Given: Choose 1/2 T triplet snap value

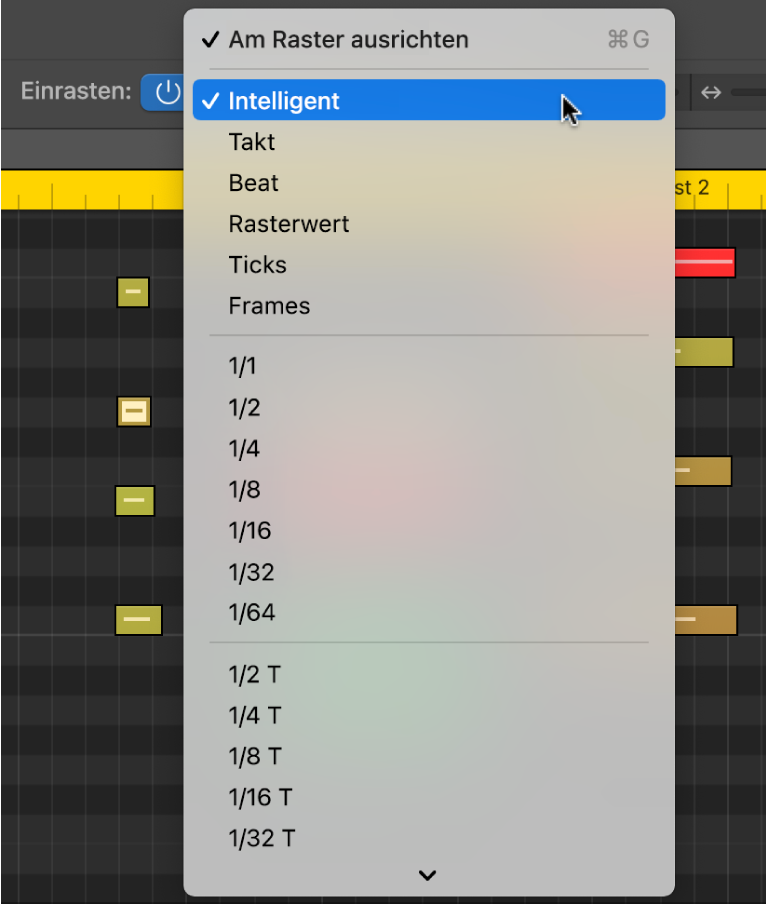Looking at the screenshot, I should pos(255,674).
